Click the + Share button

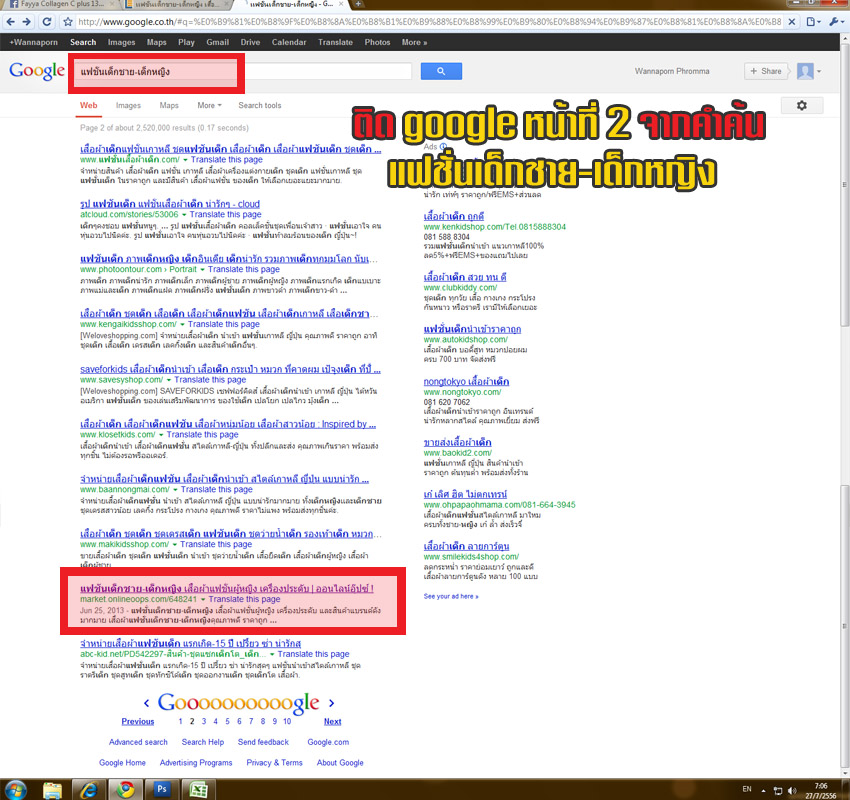pyautogui.click(x=766, y=71)
